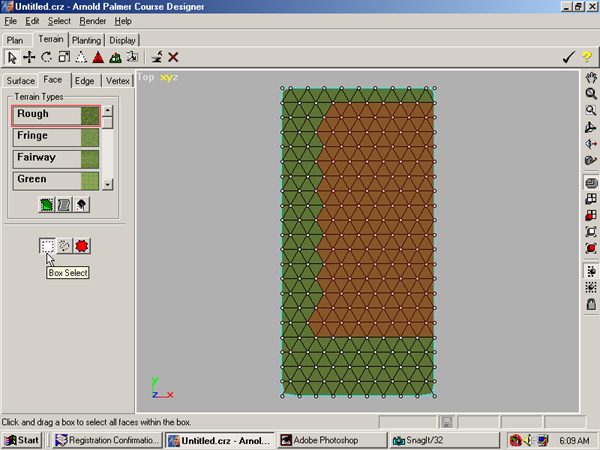This screenshot has height=450, width=600.
Task: Open the Edit menu
Action: point(32,21)
